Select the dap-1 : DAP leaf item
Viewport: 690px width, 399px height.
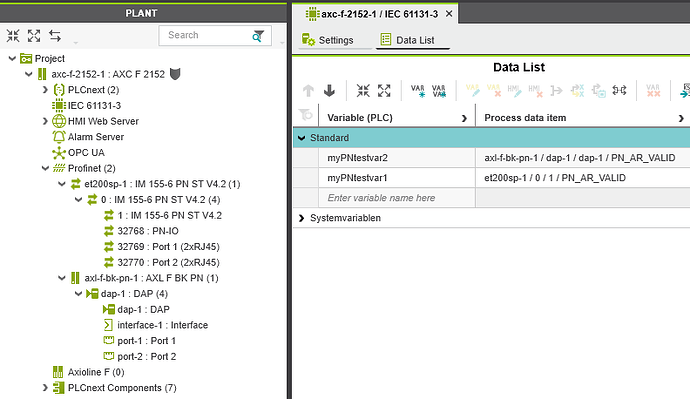pyautogui.click(x=143, y=310)
